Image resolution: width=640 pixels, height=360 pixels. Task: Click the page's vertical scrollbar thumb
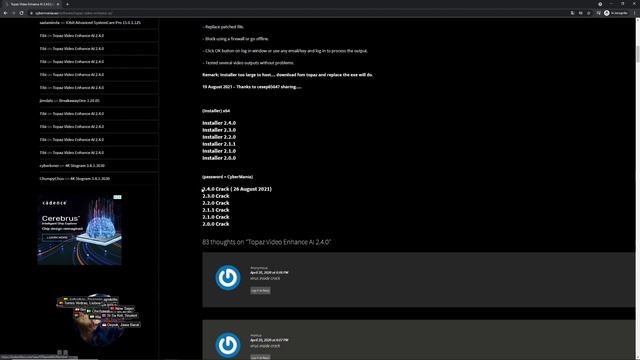[637, 54]
